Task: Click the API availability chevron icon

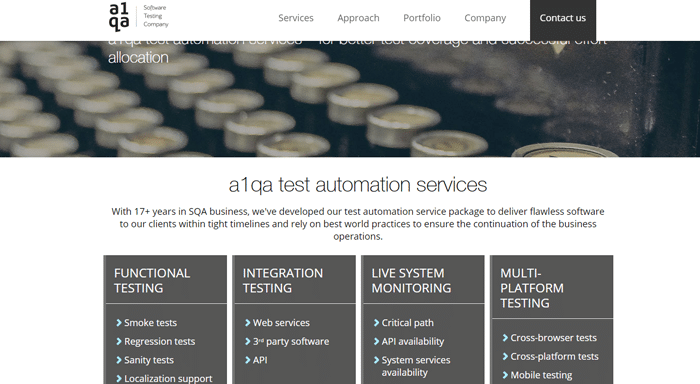Action: [376, 341]
